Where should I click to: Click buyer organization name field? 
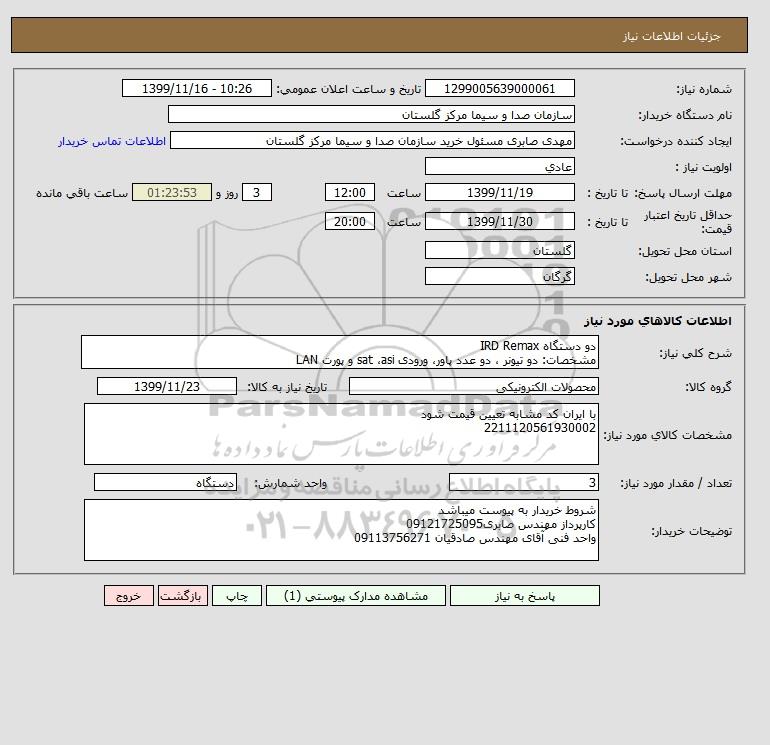point(371,114)
